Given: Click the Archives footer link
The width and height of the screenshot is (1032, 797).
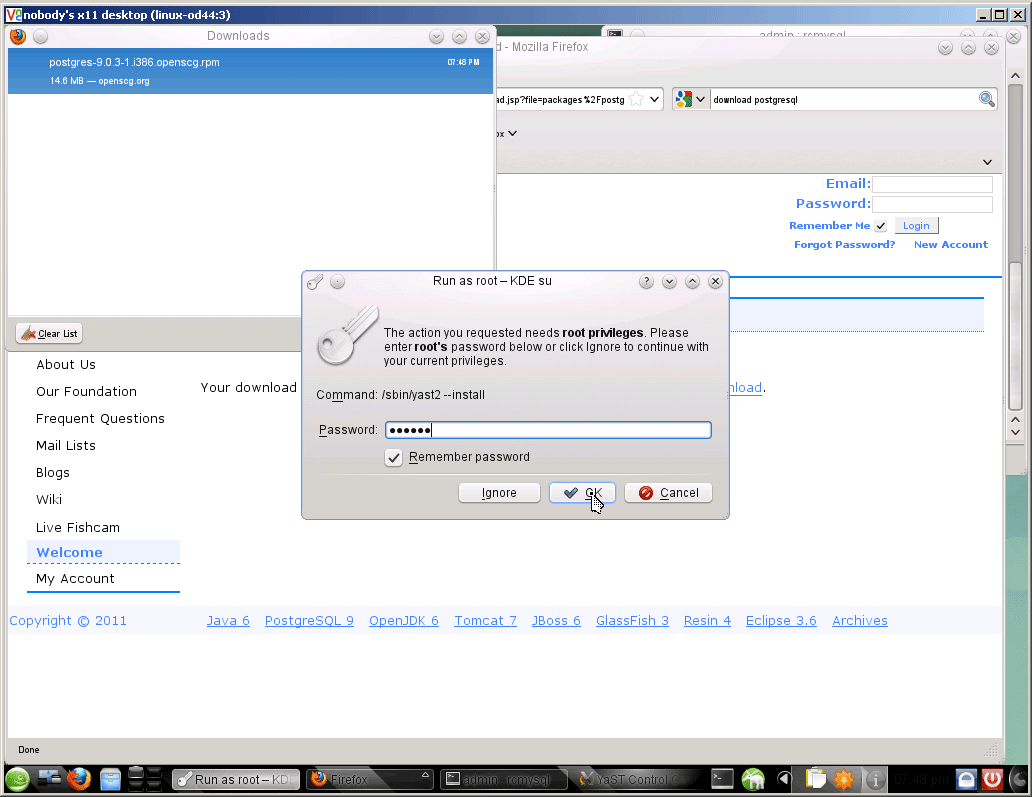Looking at the screenshot, I should (x=860, y=621).
